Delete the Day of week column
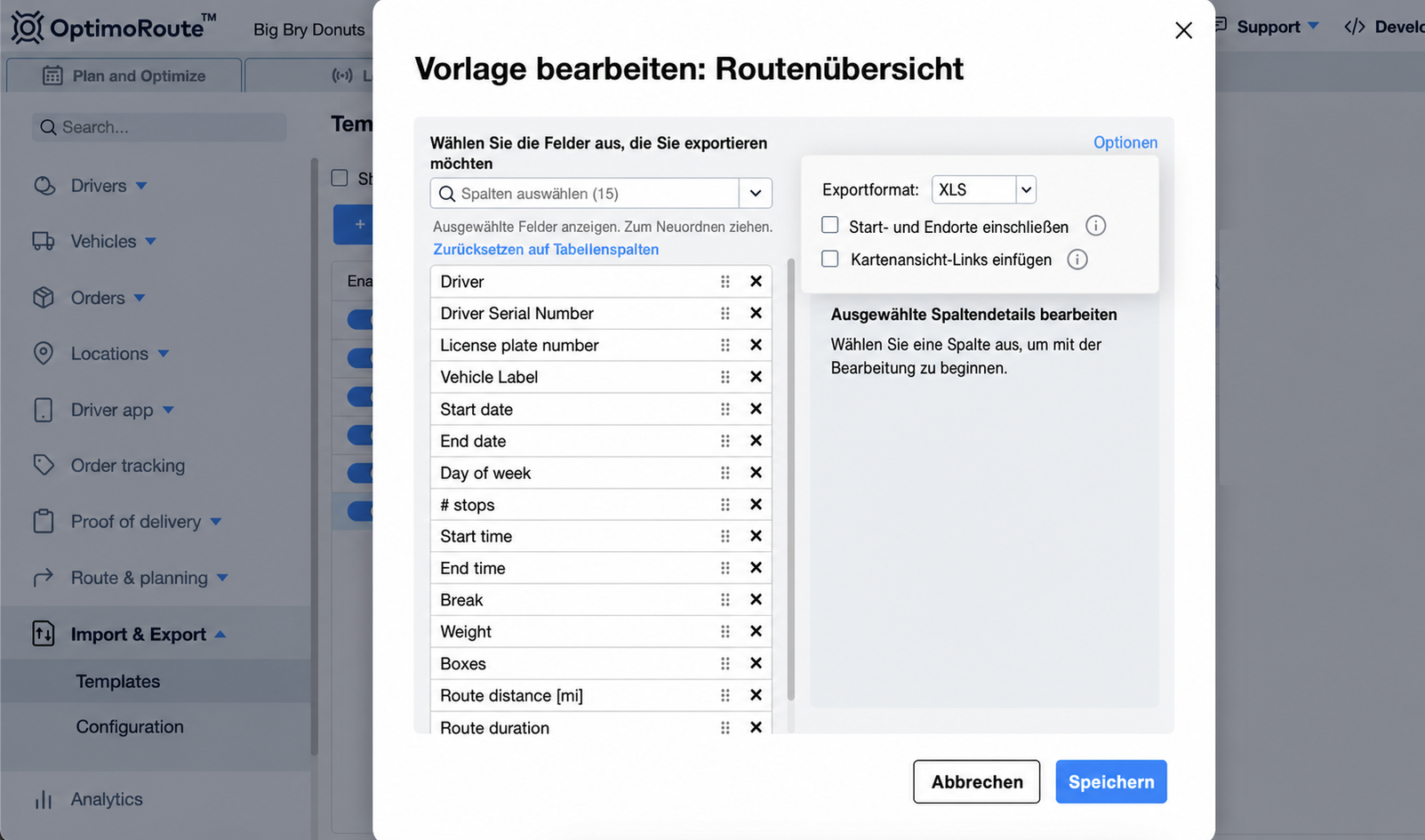 (756, 473)
